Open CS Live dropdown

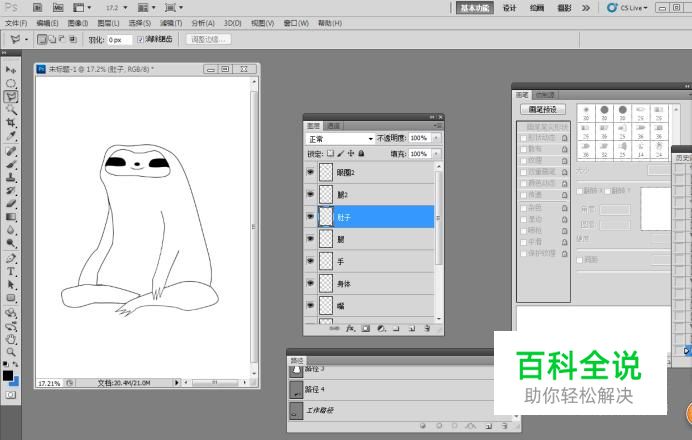pos(627,8)
